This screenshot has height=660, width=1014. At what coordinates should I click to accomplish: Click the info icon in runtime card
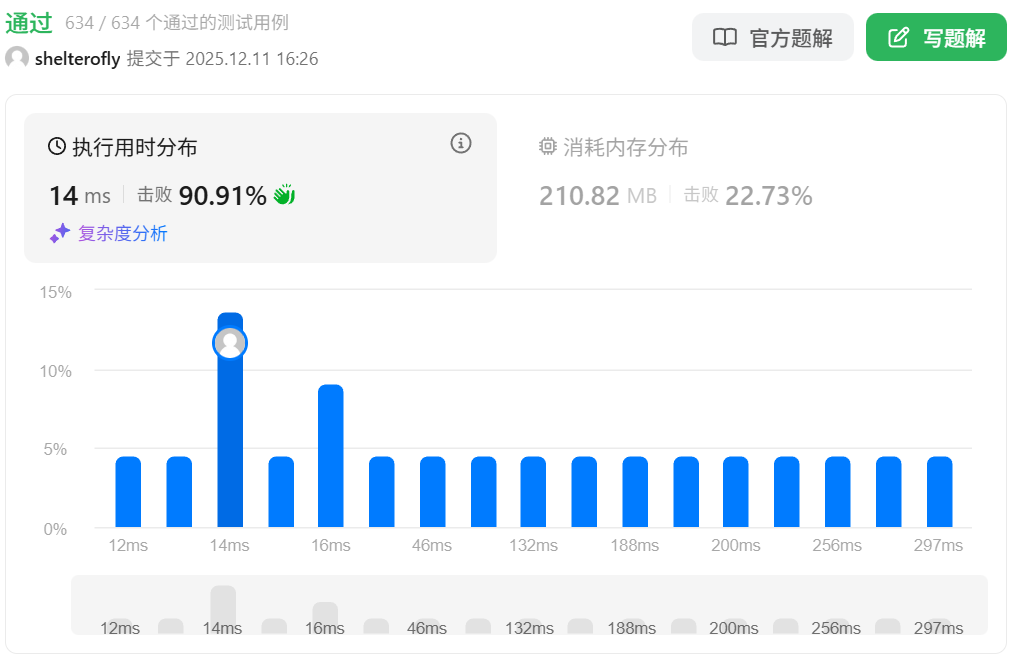click(x=460, y=143)
